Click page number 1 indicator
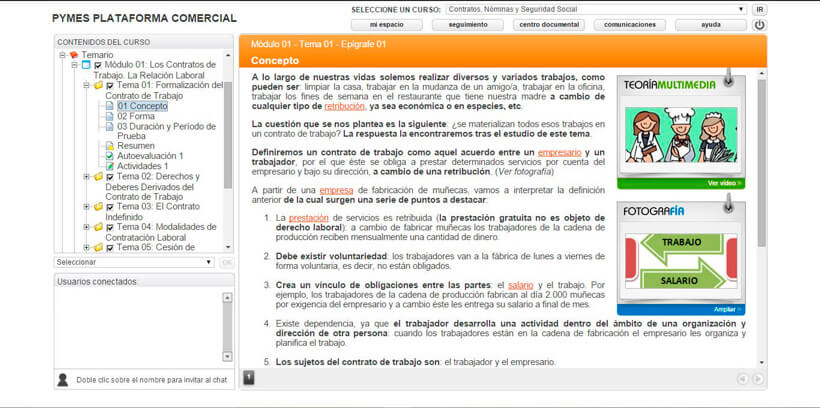 click(x=249, y=378)
